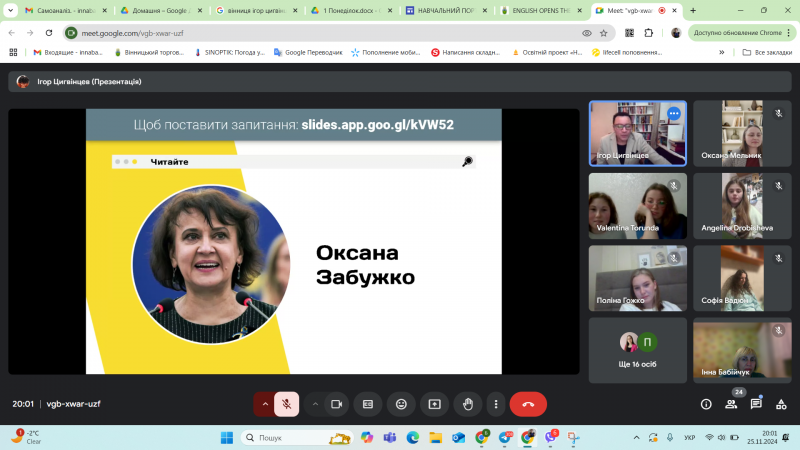The image size is (800, 450).
Task: Switch to the НАВЧАЛЬНИЙ ПОР tab
Action: pos(446,10)
